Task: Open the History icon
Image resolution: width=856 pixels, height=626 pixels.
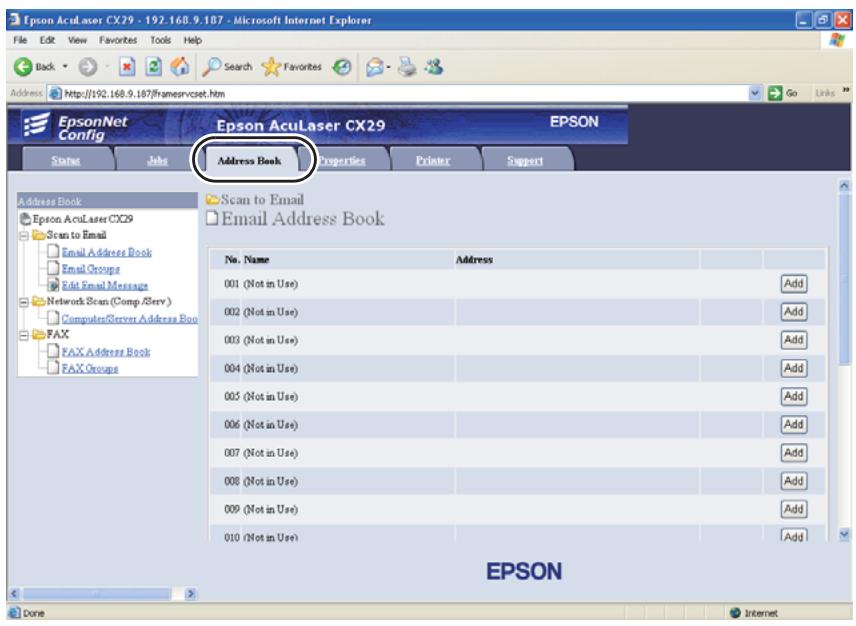Action: pyautogui.click(x=342, y=67)
